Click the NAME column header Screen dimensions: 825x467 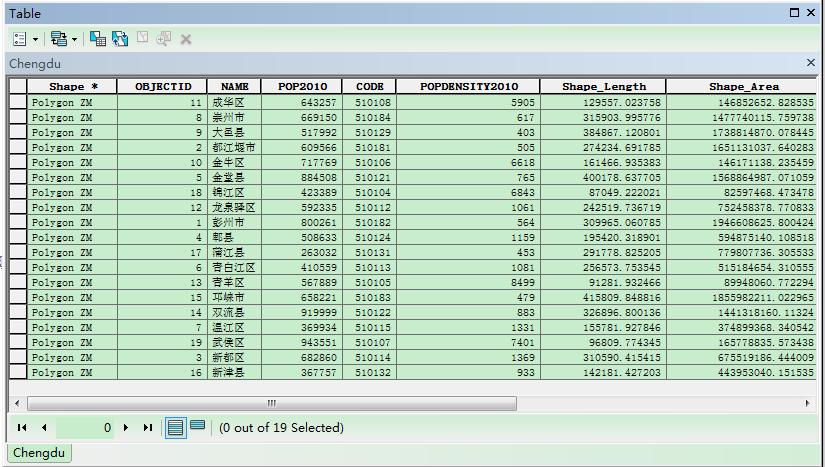234,86
